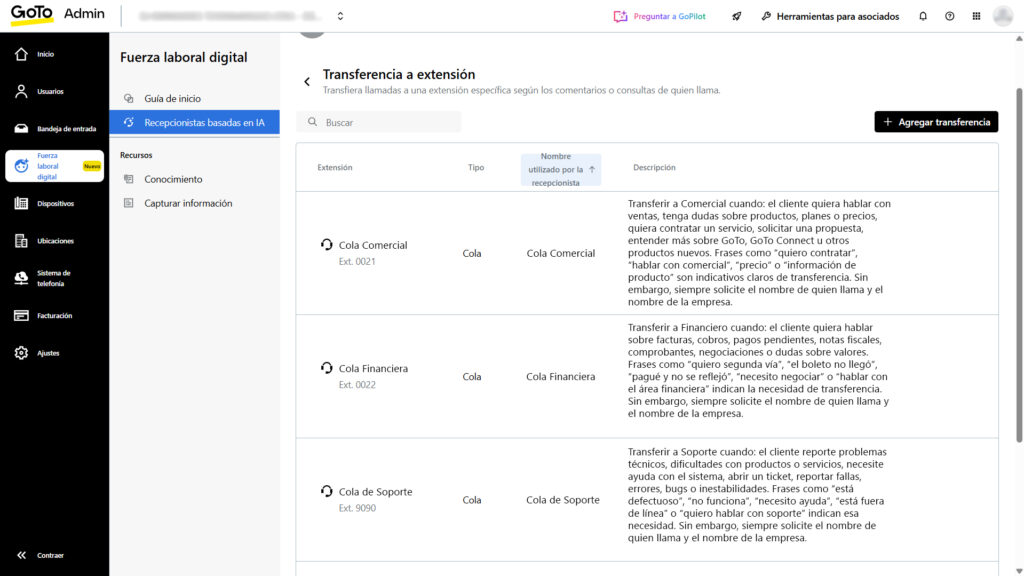The image size is (1024, 576).
Task: Click Agregar transferencia button
Action: pyautogui.click(x=936, y=122)
